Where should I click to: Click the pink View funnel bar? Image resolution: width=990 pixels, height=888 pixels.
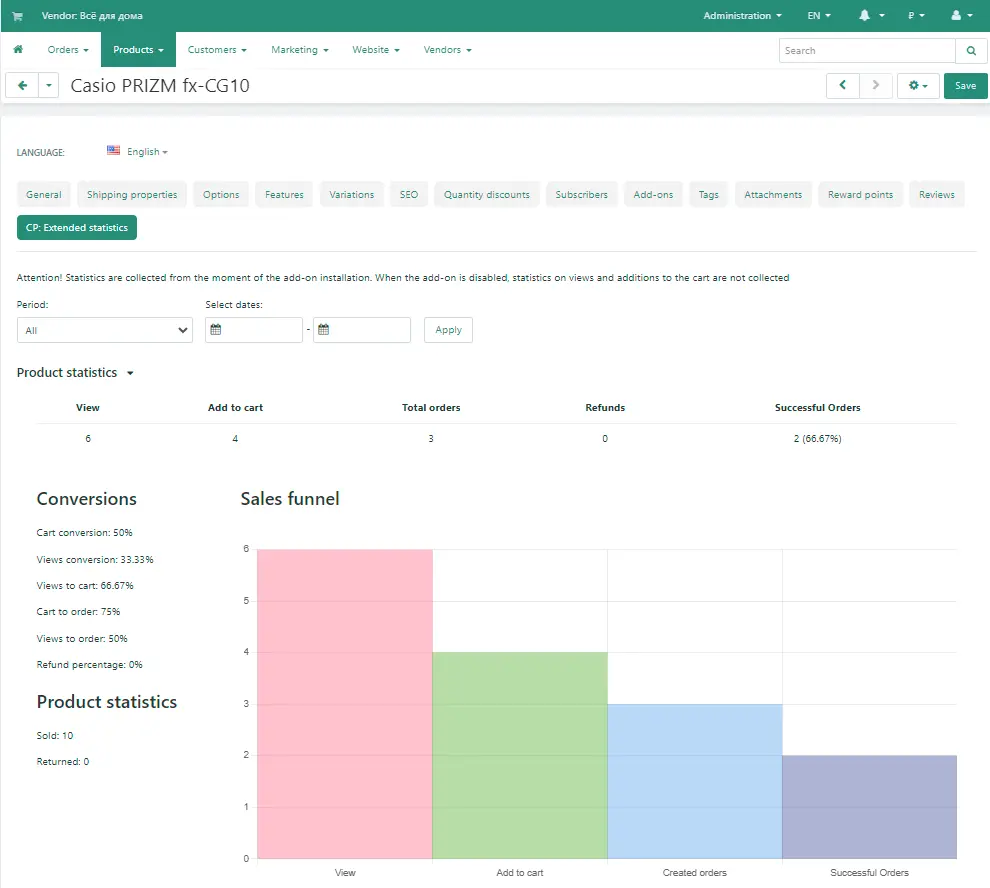click(345, 704)
